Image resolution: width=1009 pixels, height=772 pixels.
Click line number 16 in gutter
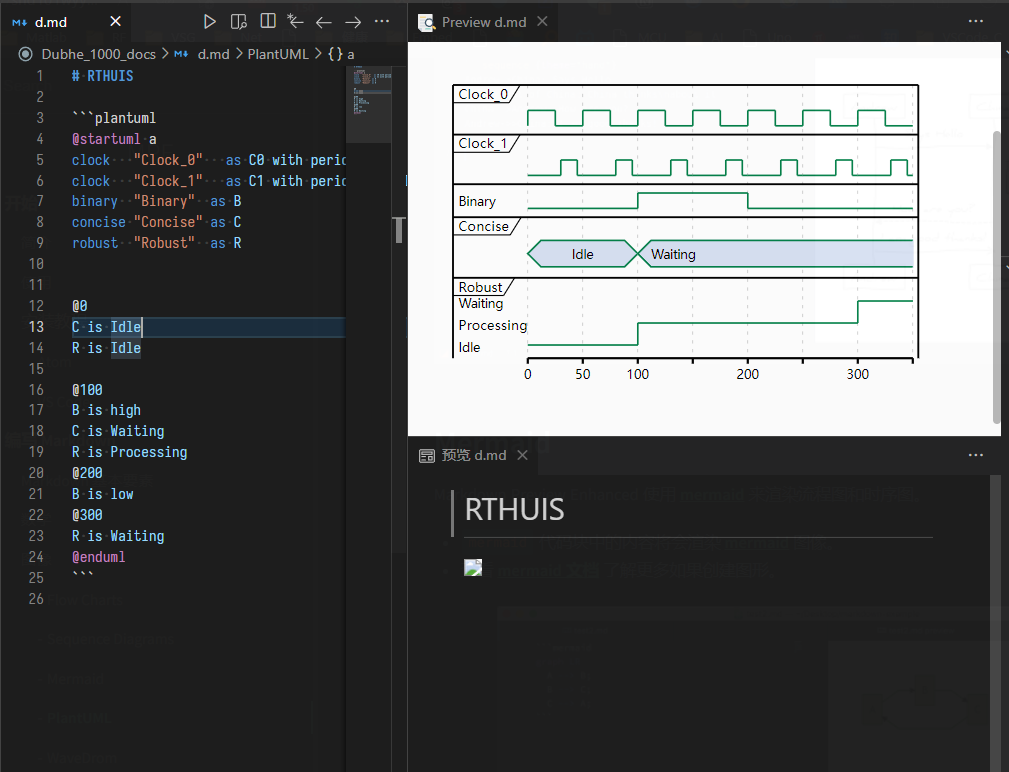point(37,390)
